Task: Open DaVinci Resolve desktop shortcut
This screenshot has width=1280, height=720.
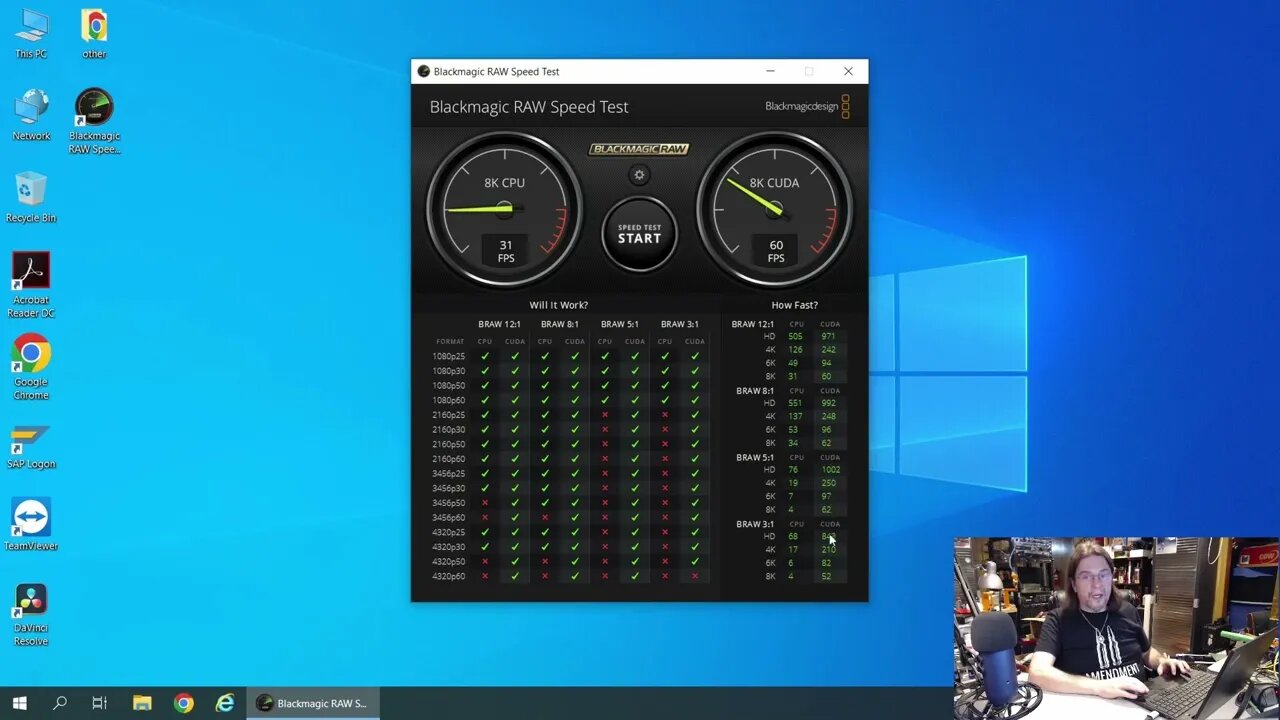Action: 31,614
